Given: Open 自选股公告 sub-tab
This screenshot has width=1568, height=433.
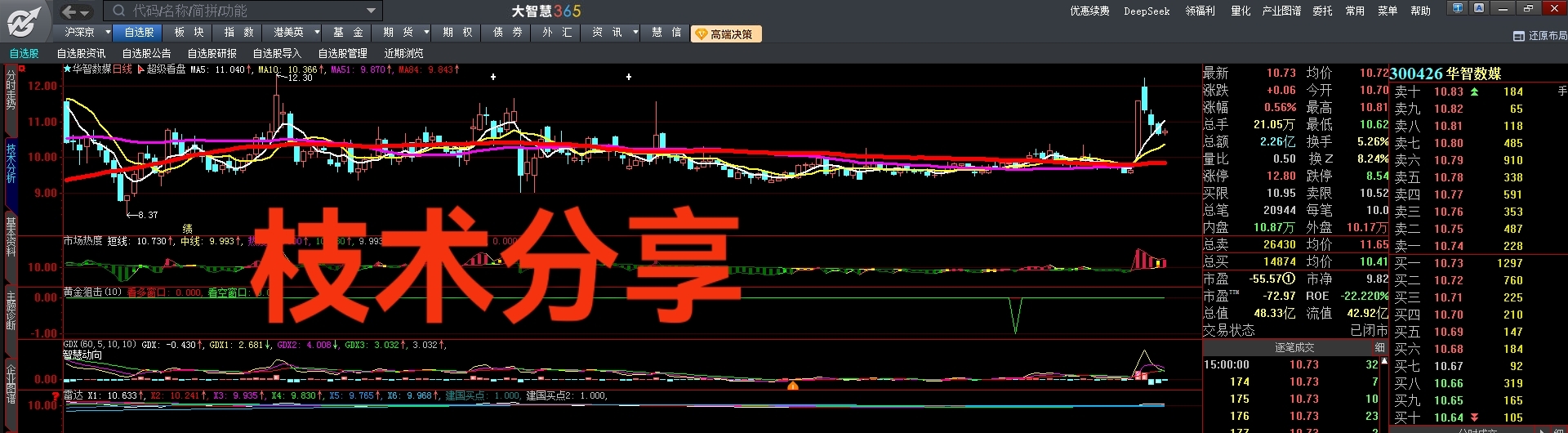Looking at the screenshot, I should pyautogui.click(x=147, y=53).
